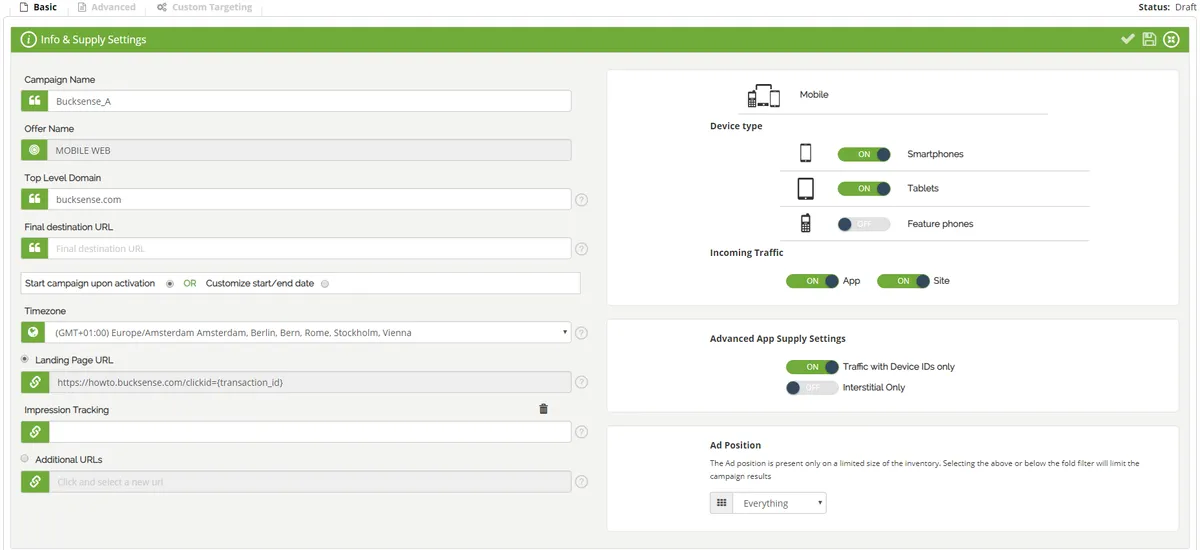The image size is (1200, 550).
Task: Open help for Impression Tracking
Action: click(582, 432)
